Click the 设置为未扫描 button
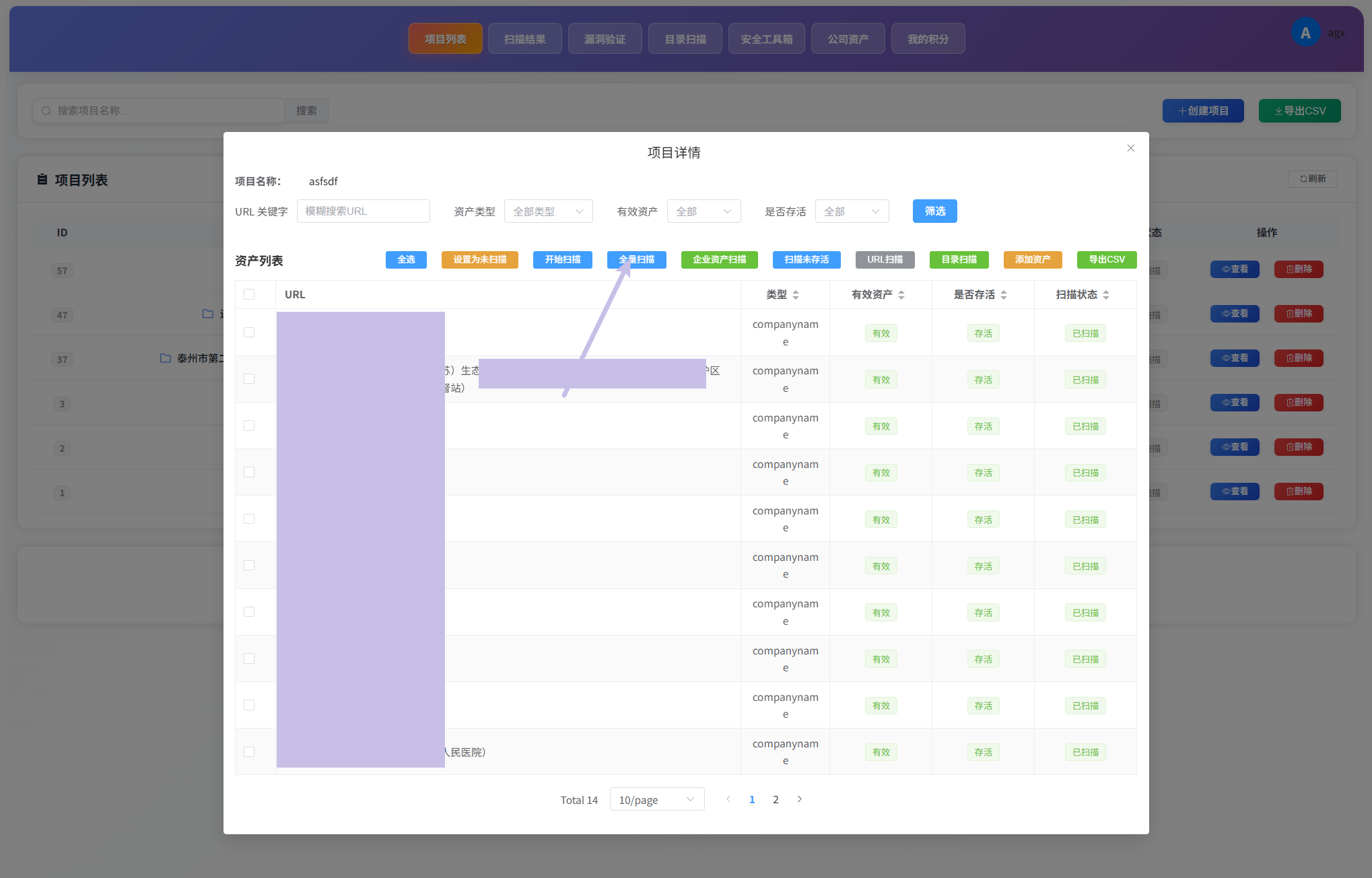Screen dimensions: 1372x878 [480, 260]
